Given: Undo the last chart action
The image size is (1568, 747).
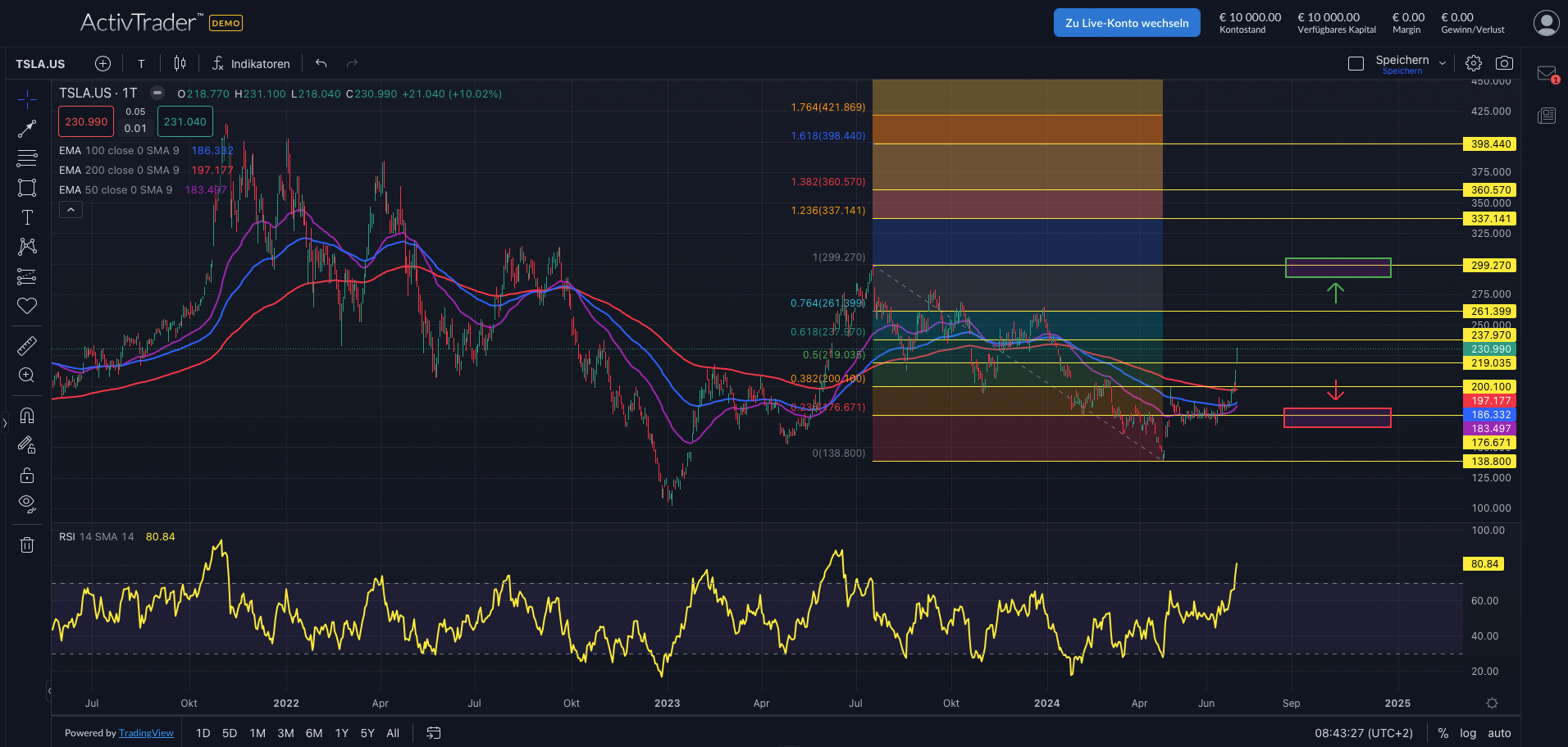Looking at the screenshot, I should (x=321, y=64).
